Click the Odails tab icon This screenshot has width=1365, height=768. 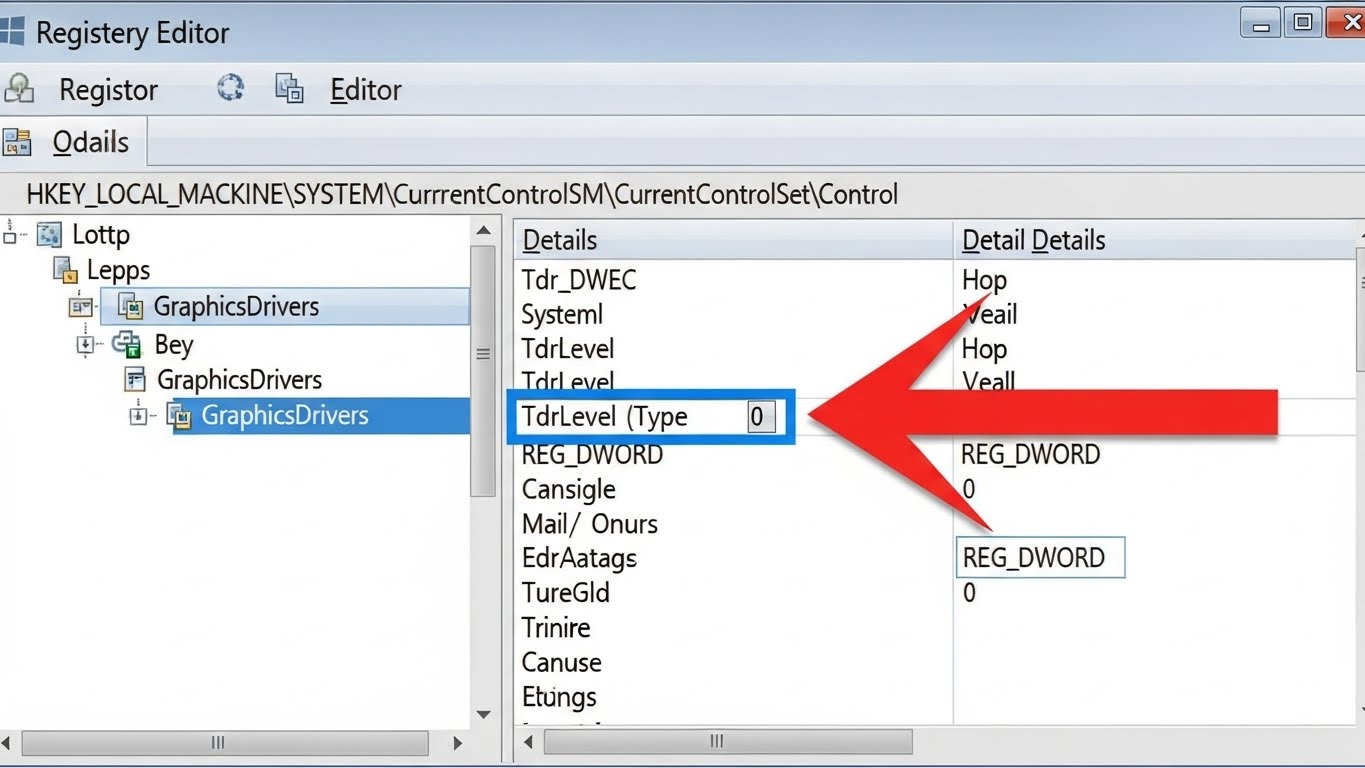point(16,142)
